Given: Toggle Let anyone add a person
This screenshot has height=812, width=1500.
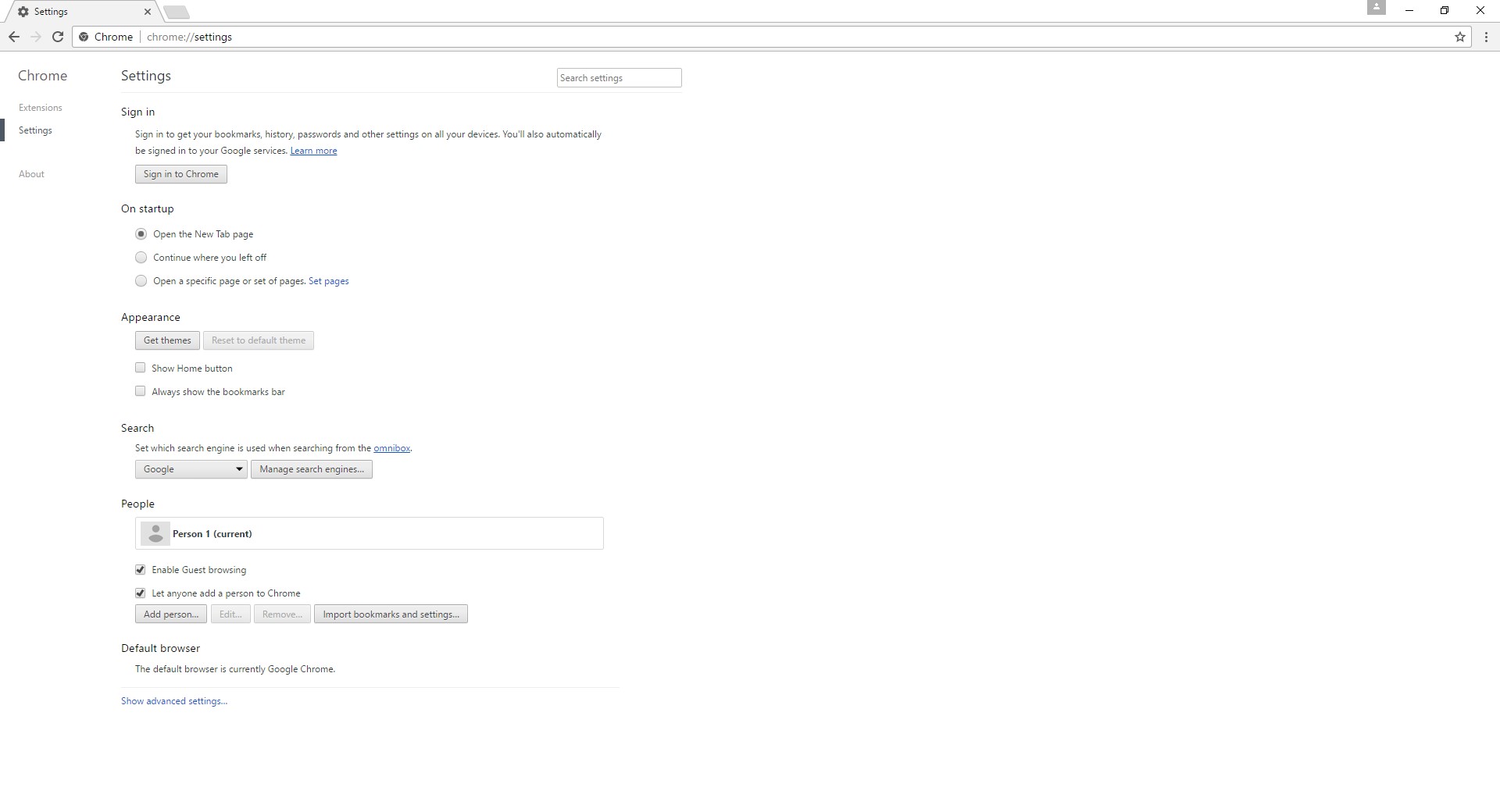Looking at the screenshot, I should (141, 593).
